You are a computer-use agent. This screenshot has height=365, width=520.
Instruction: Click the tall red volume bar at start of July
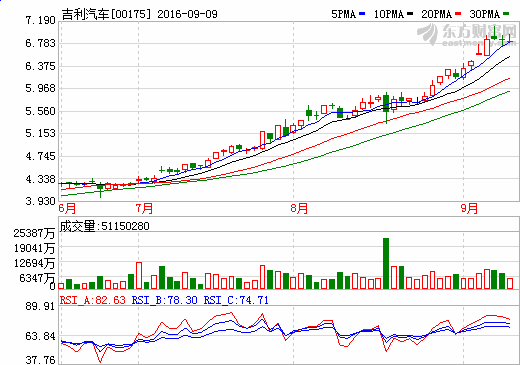139,276
